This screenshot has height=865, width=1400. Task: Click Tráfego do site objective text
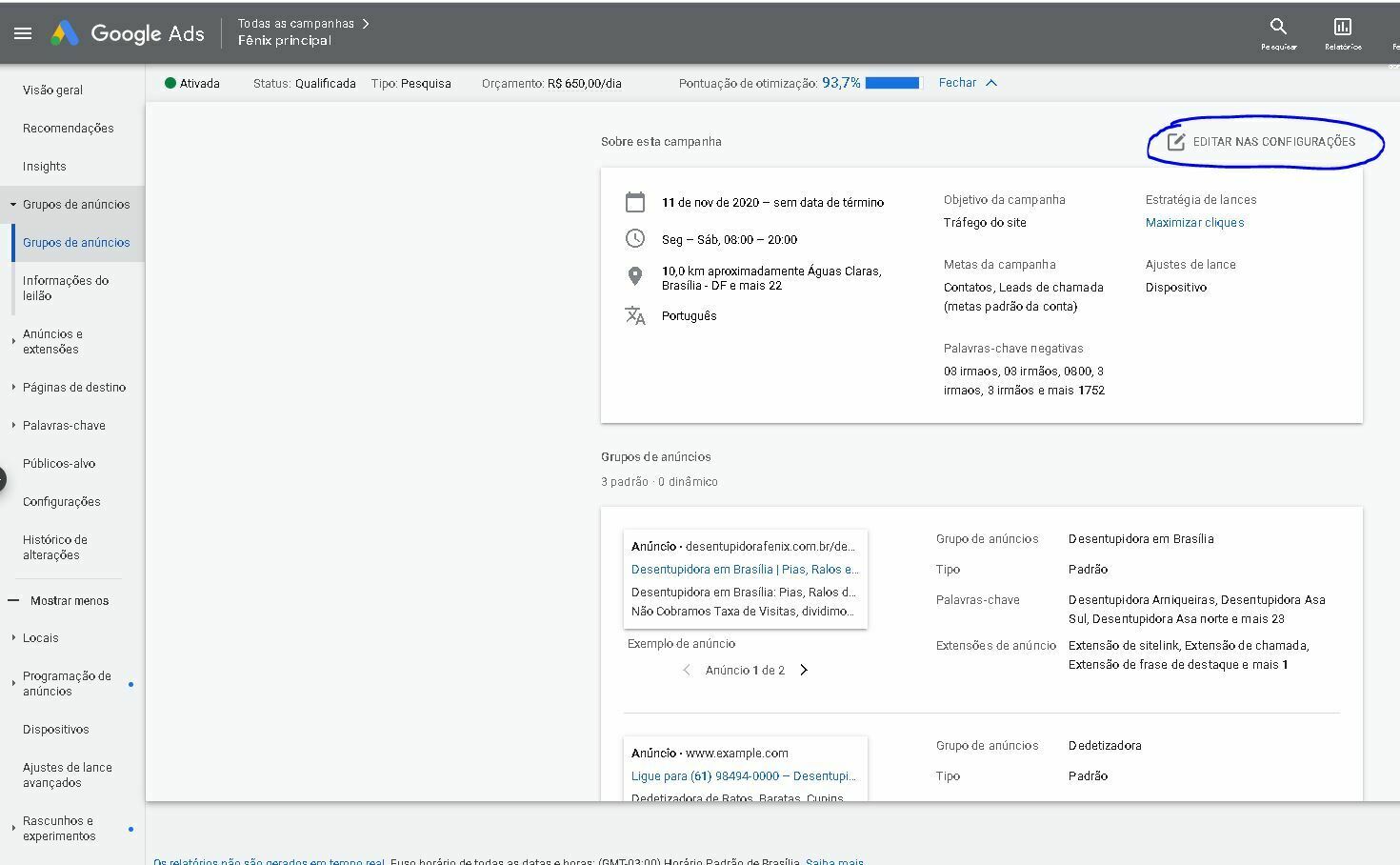(985, 222)
